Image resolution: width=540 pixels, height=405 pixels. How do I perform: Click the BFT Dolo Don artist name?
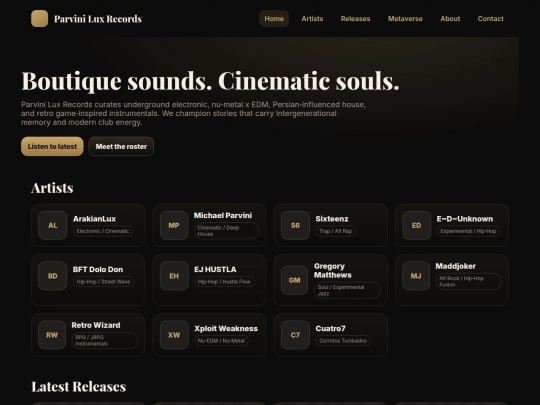(98, 270)
